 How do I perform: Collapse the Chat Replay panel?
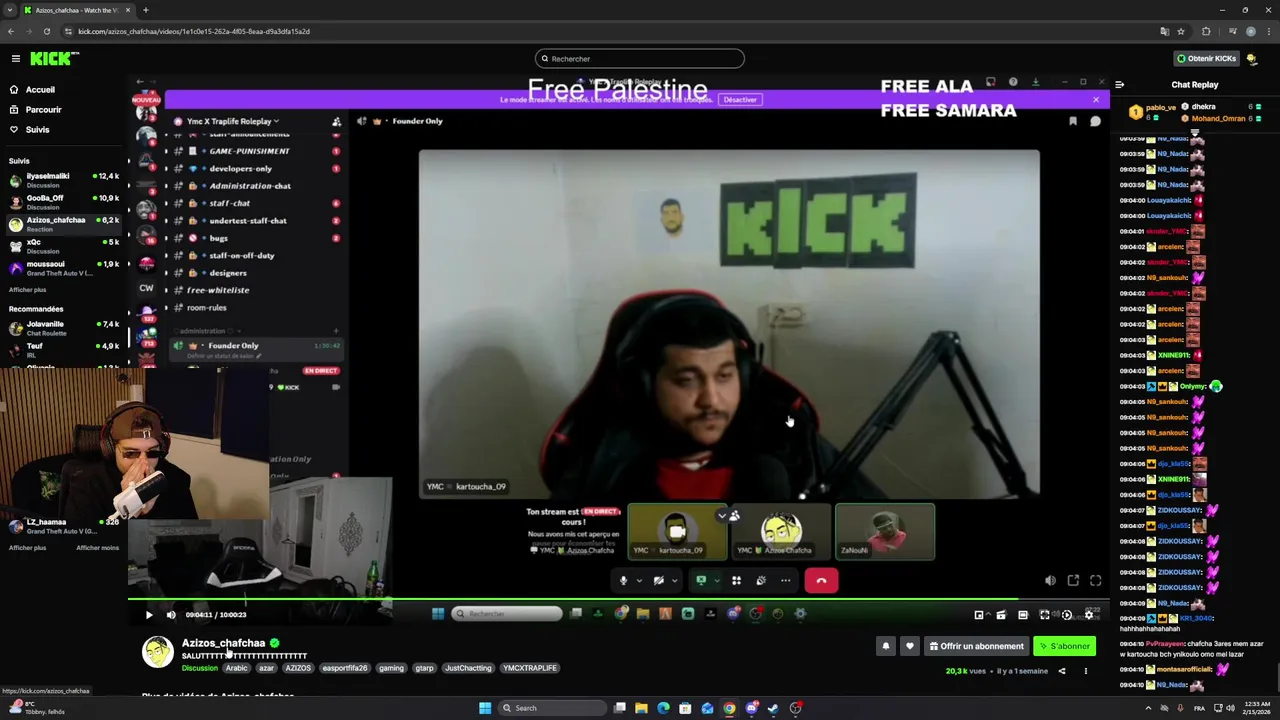click(x=1119, y=85)
